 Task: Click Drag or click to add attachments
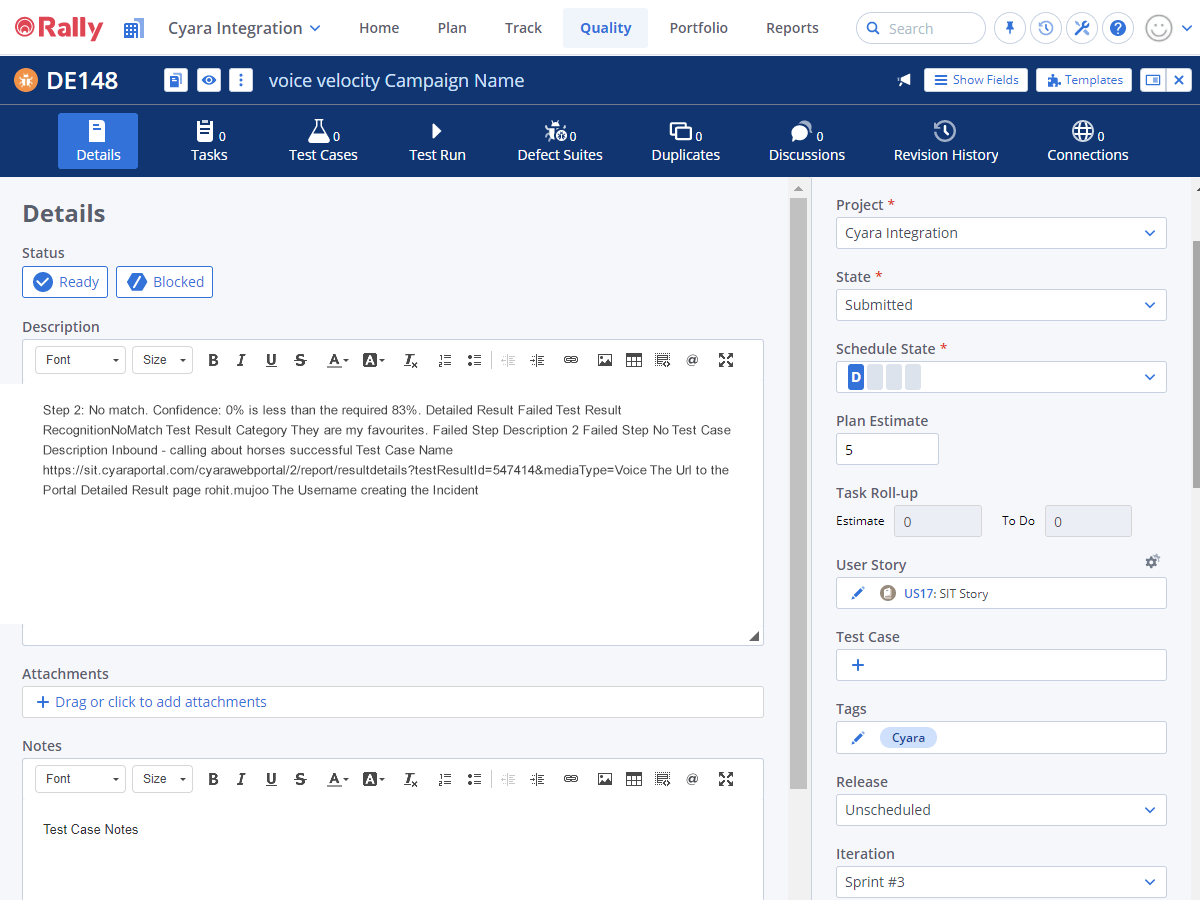point(393,702)
